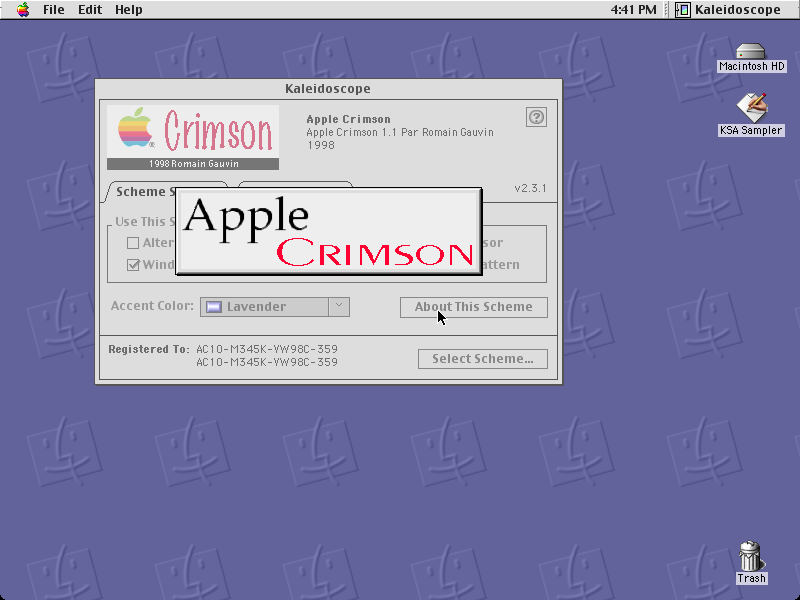Image resolution: width=800 pixels, height=600 pixels.
Task: Toggle the first checkbox starting with Alter
Action: (x=133, y=243)
